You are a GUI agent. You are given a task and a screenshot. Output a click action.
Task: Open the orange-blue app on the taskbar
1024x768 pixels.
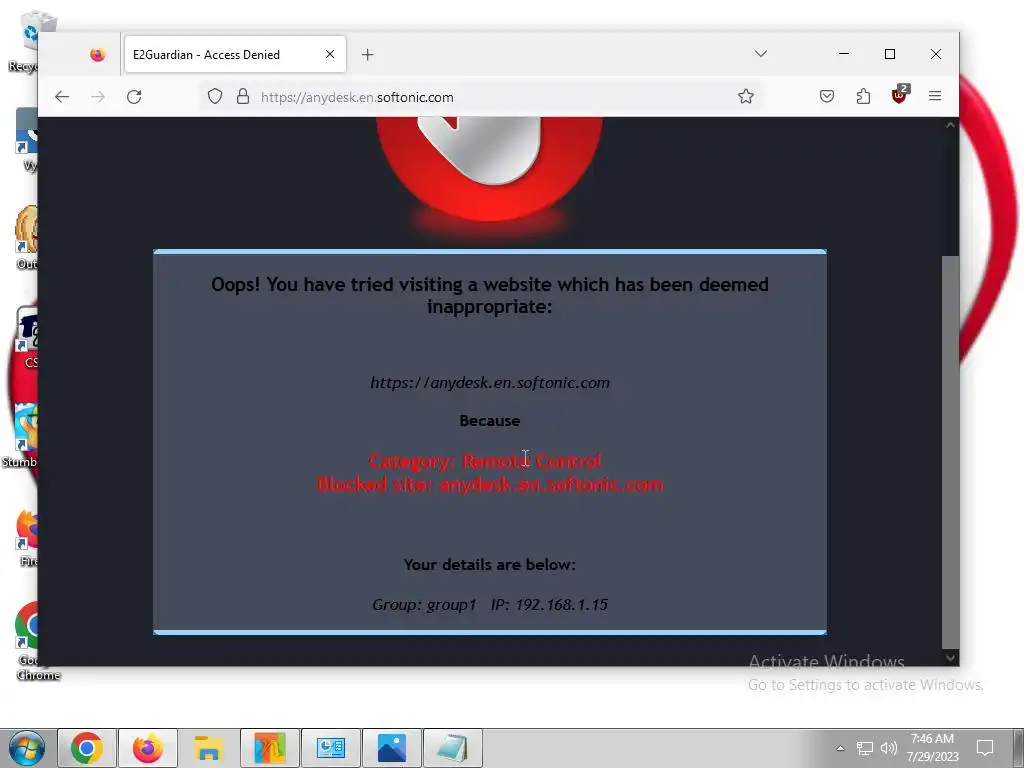click(x=270, y=748)
